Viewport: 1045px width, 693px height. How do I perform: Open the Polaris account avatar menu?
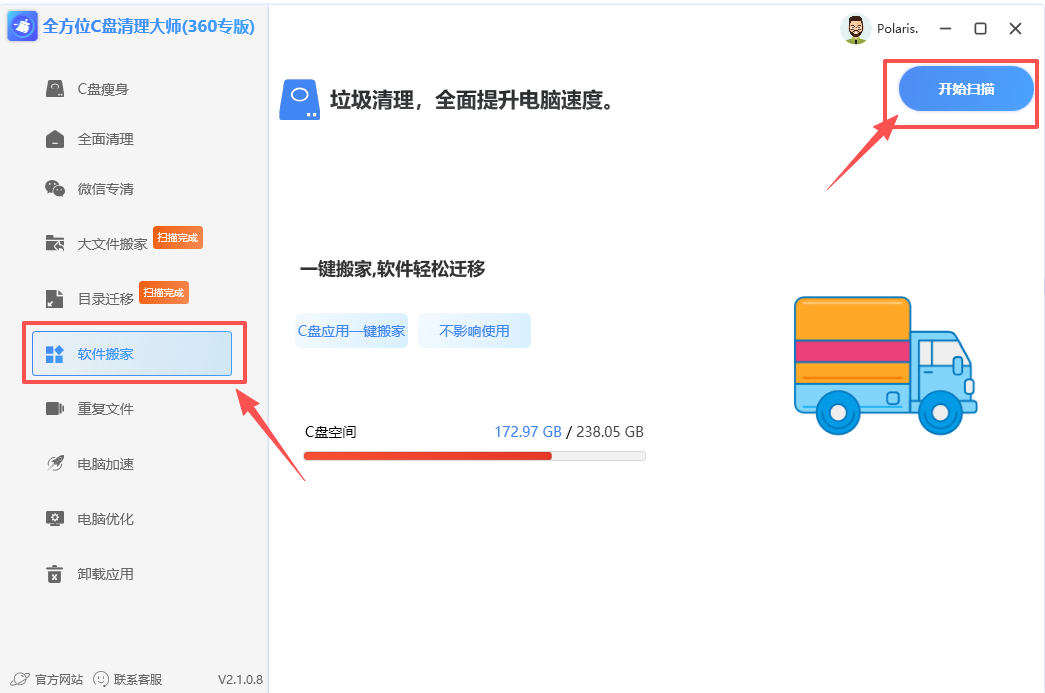(x=856, y=28)
